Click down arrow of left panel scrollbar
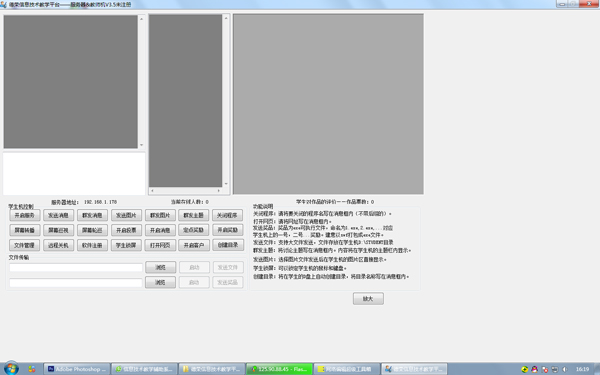The height and width of the screenshot is (375, 600). point(142,145)
